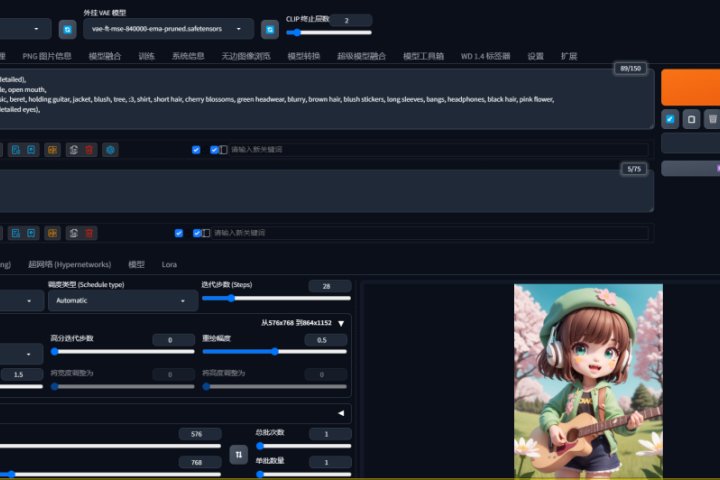The width and height of the screenshot is (720, 480).
Task: Select the 超网络 (Hypernetworks) sub-tab
Action: pos(69,265)
